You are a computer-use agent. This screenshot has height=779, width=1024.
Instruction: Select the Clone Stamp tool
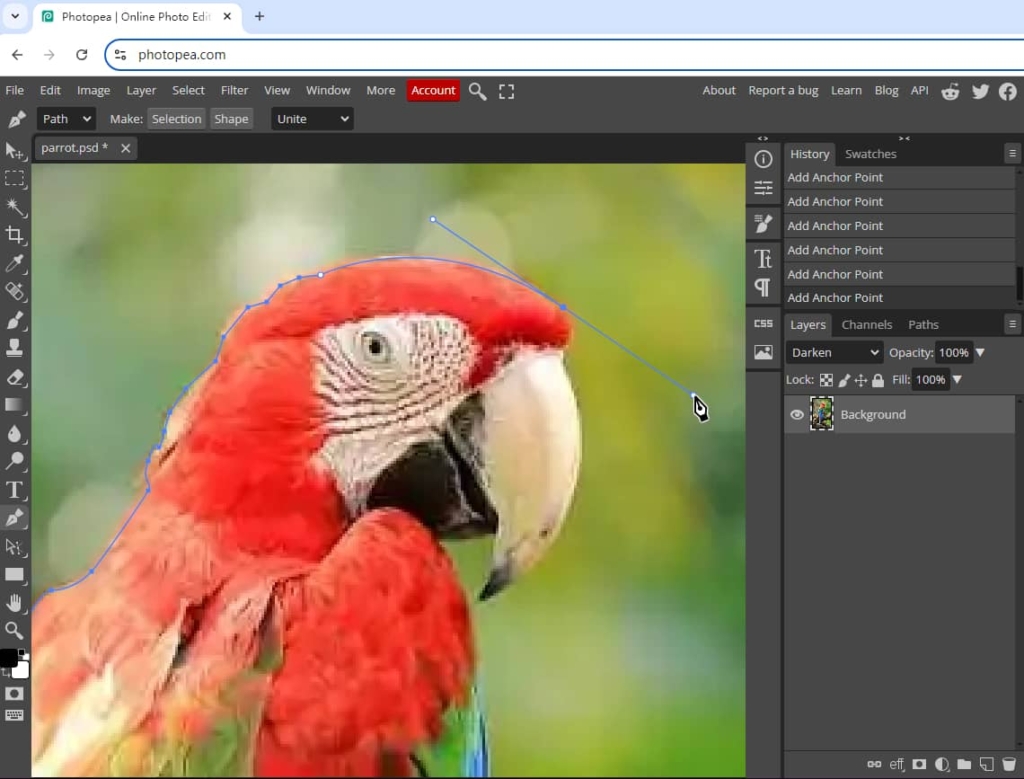15,348
